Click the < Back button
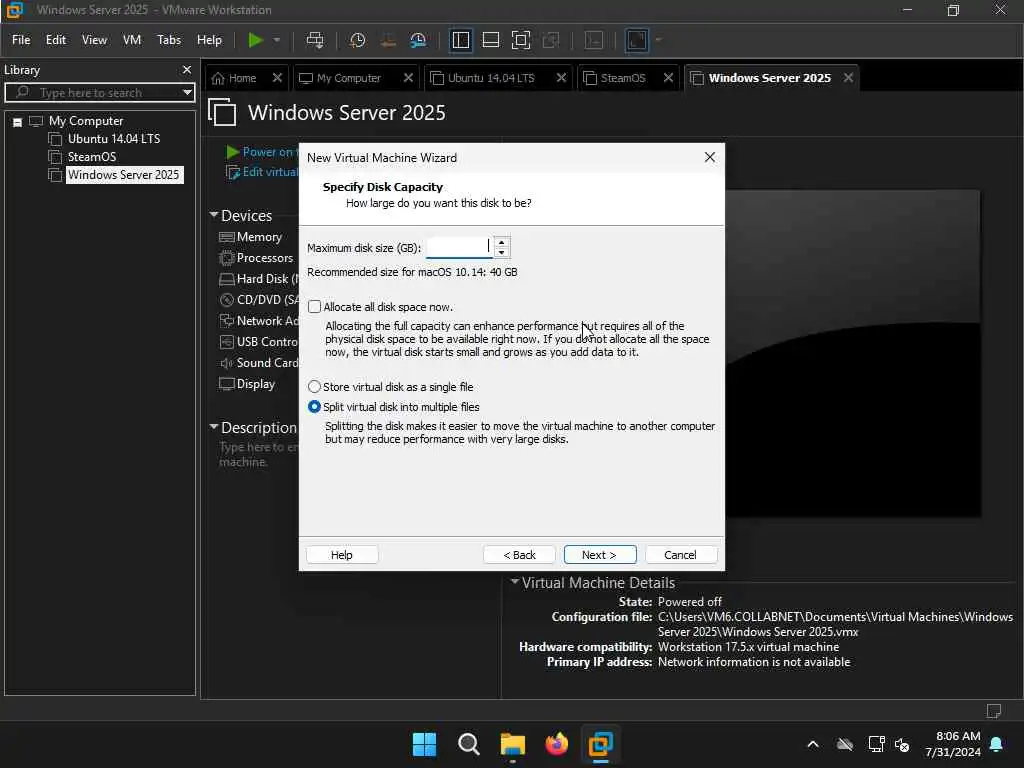Screen dimensions: 1024x768 coord(519,554)
